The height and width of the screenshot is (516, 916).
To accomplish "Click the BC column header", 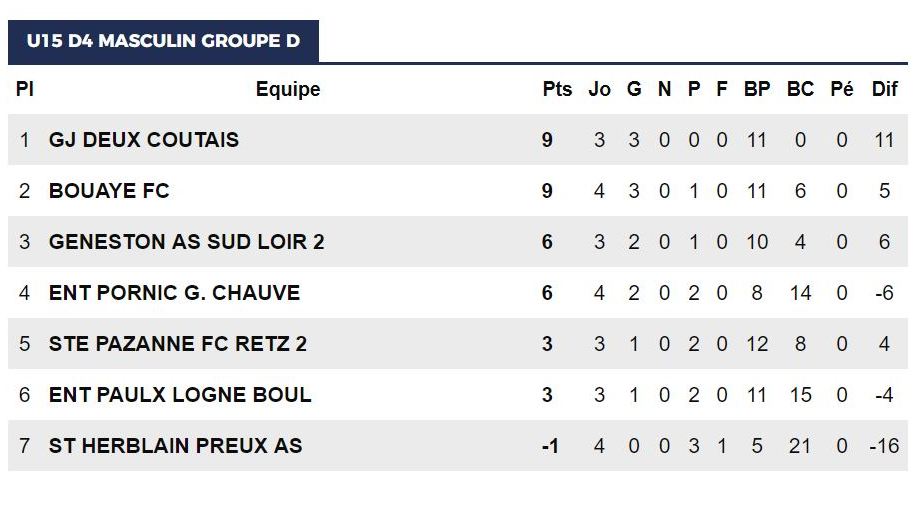I will [x=800, y=89].
